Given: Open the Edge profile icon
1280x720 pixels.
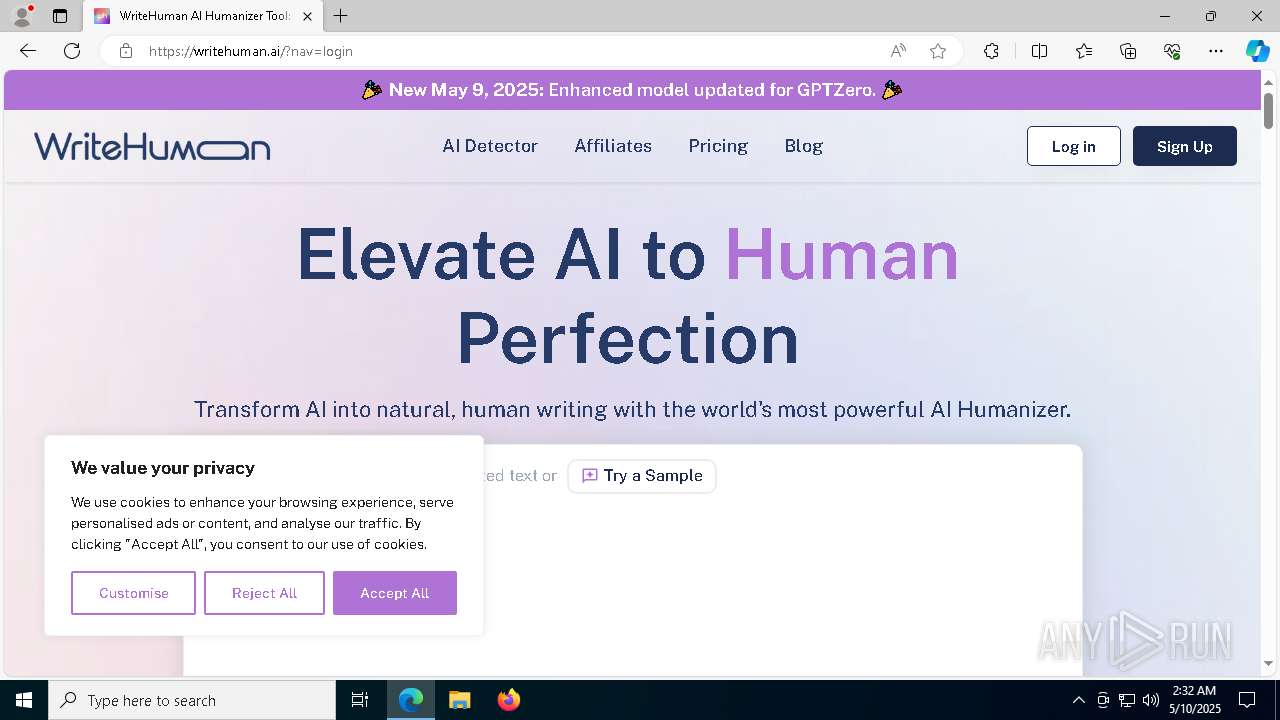Looking at the screenshot, I should 22,16.
